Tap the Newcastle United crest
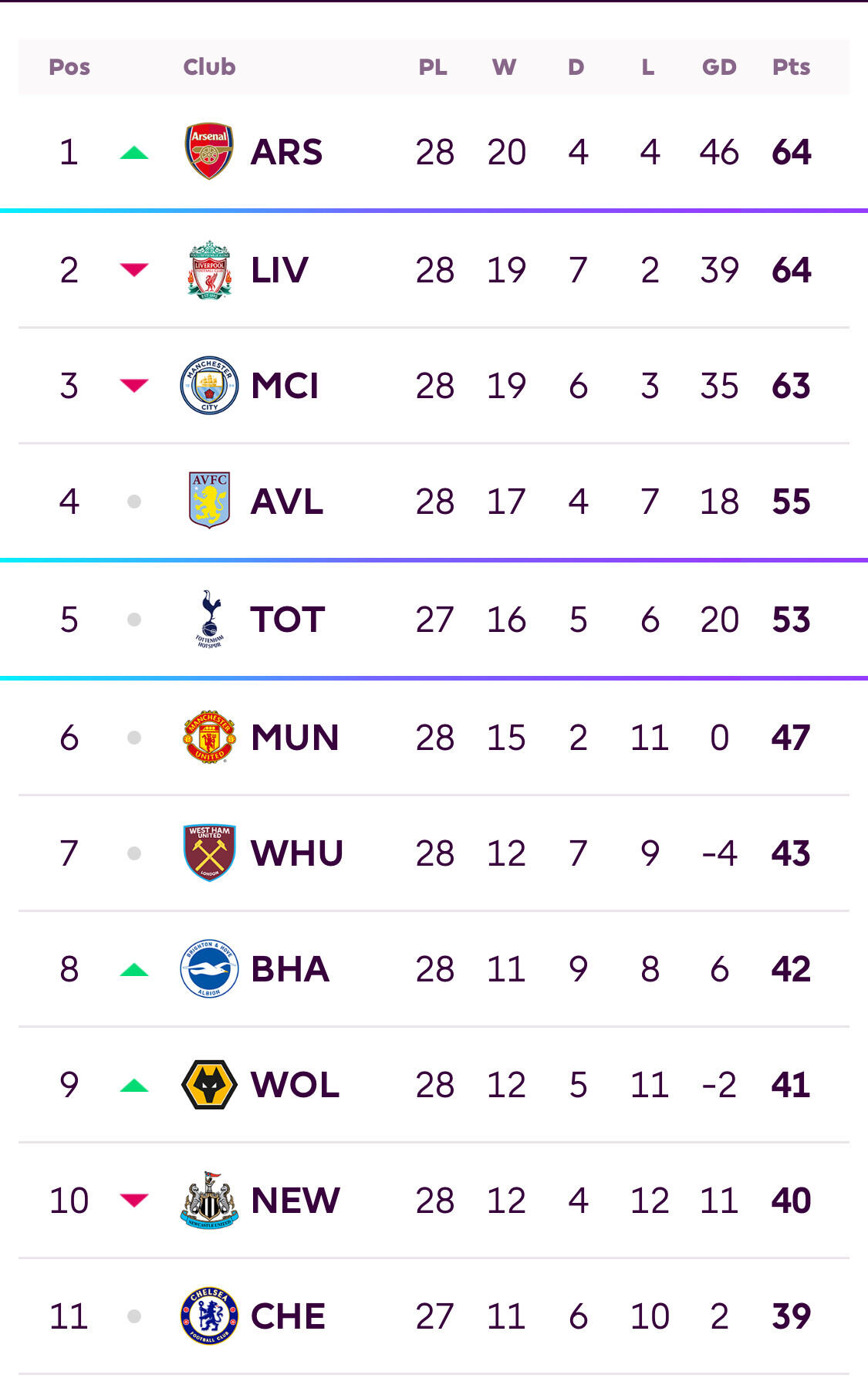The width and height of the screenshot is (868, 1385). coord(209,1200)
